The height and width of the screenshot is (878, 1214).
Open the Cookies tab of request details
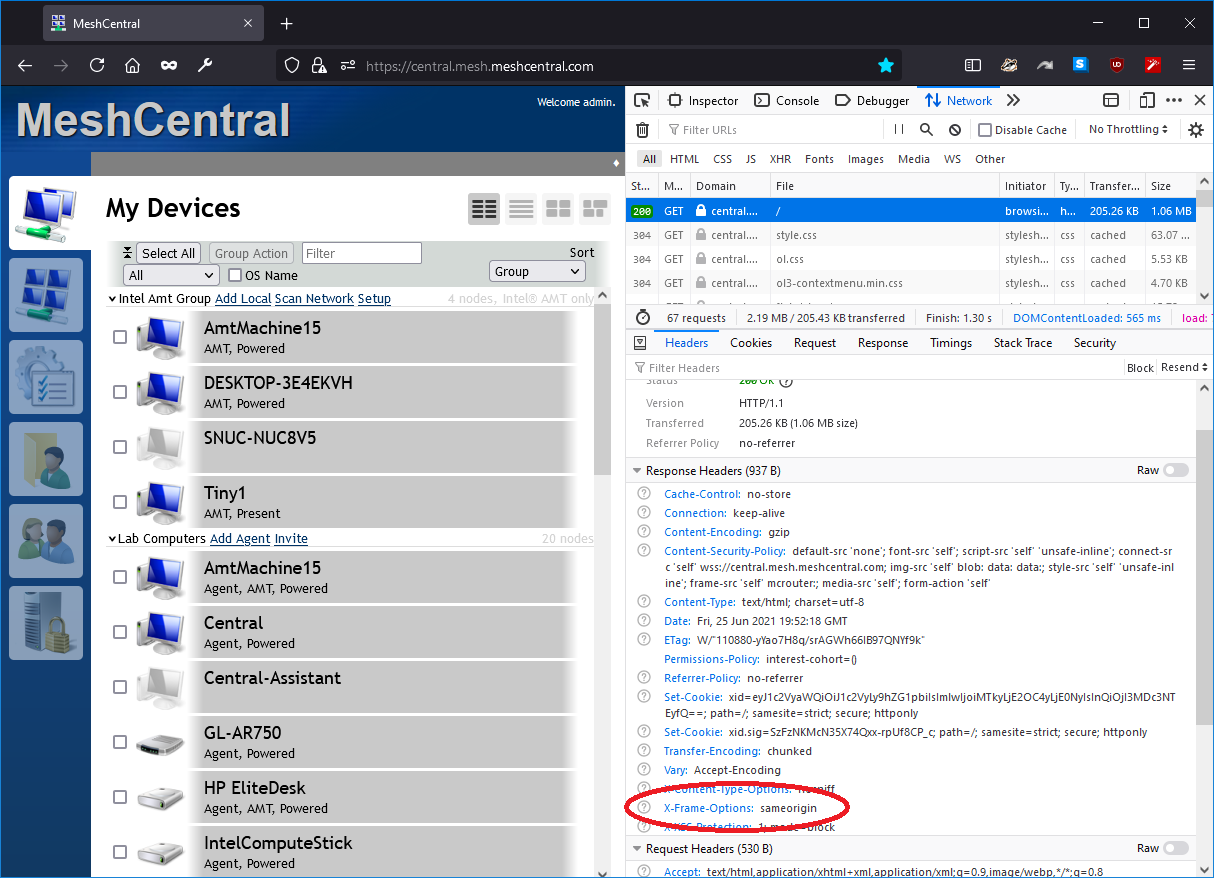[x=751, y=343]
